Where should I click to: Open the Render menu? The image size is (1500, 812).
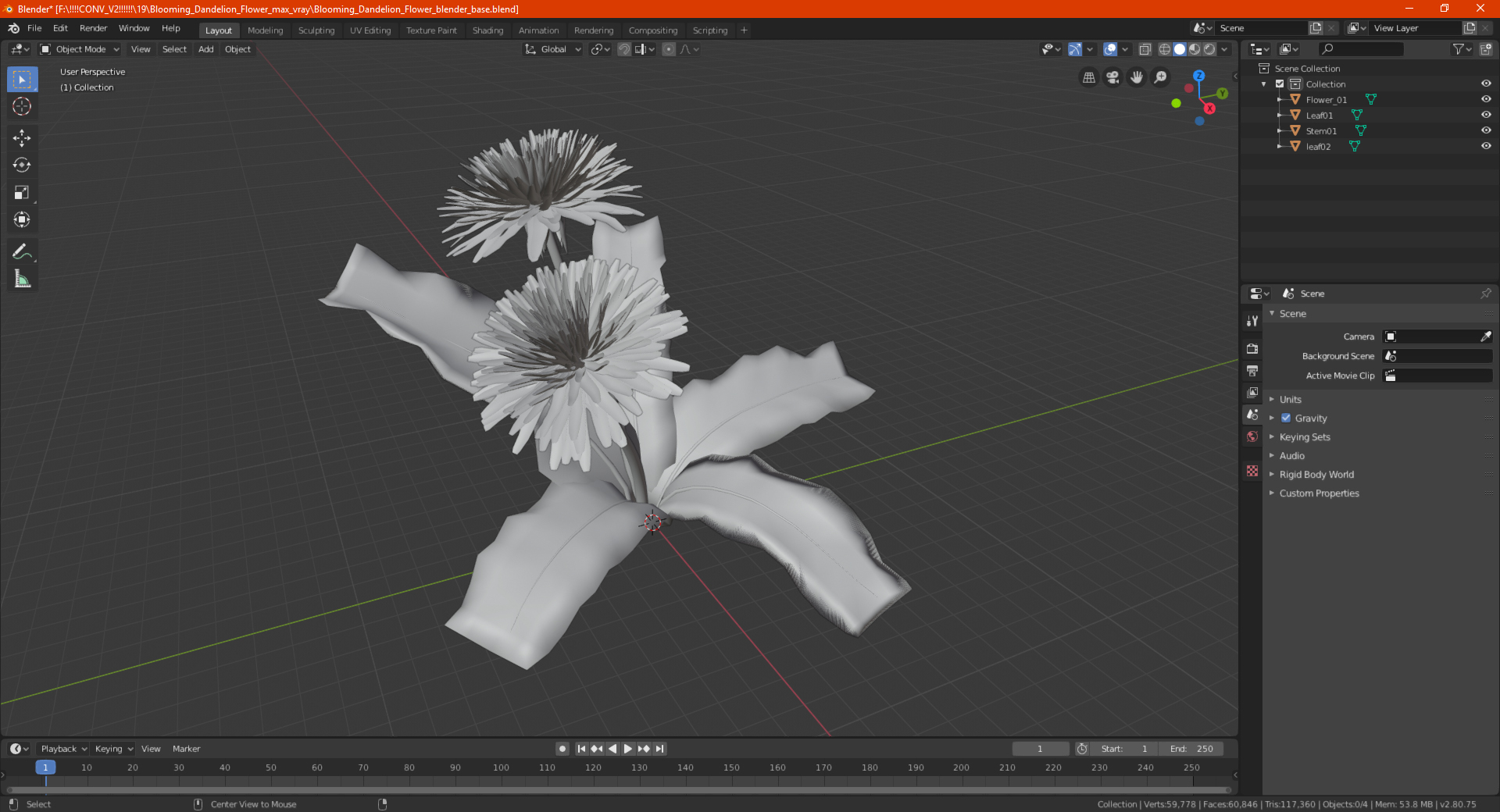click(x=93, y=28)
